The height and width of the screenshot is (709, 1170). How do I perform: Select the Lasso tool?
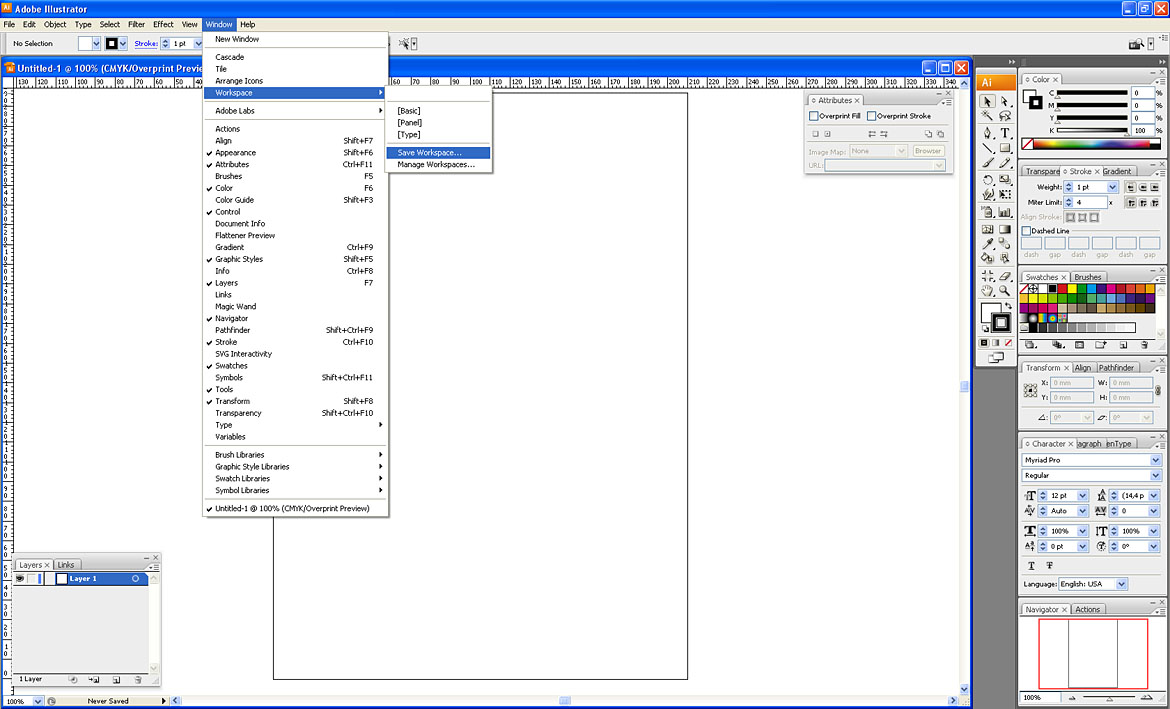click(x=1005, y=116)
